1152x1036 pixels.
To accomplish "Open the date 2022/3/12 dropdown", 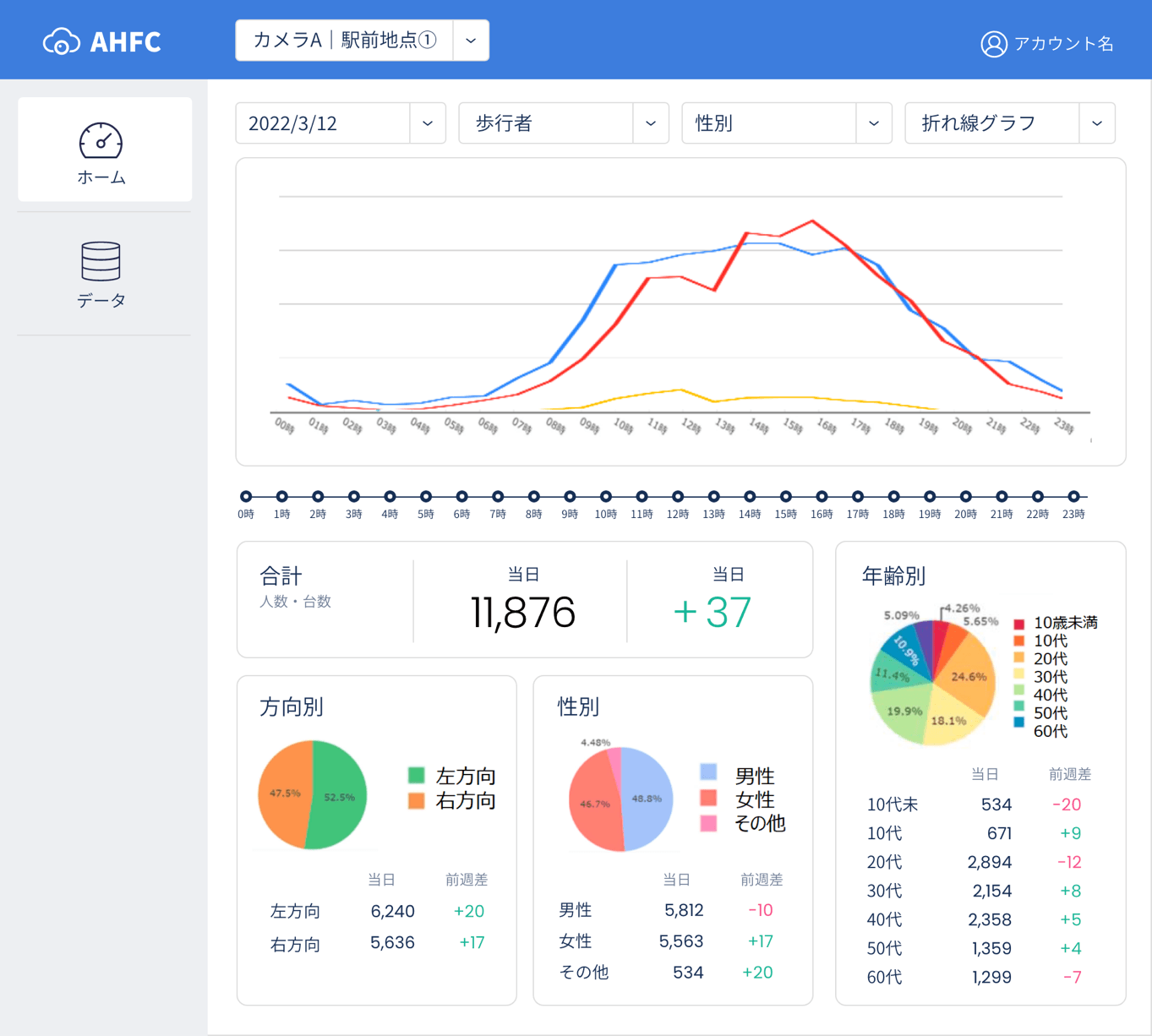I will (427, 123).
